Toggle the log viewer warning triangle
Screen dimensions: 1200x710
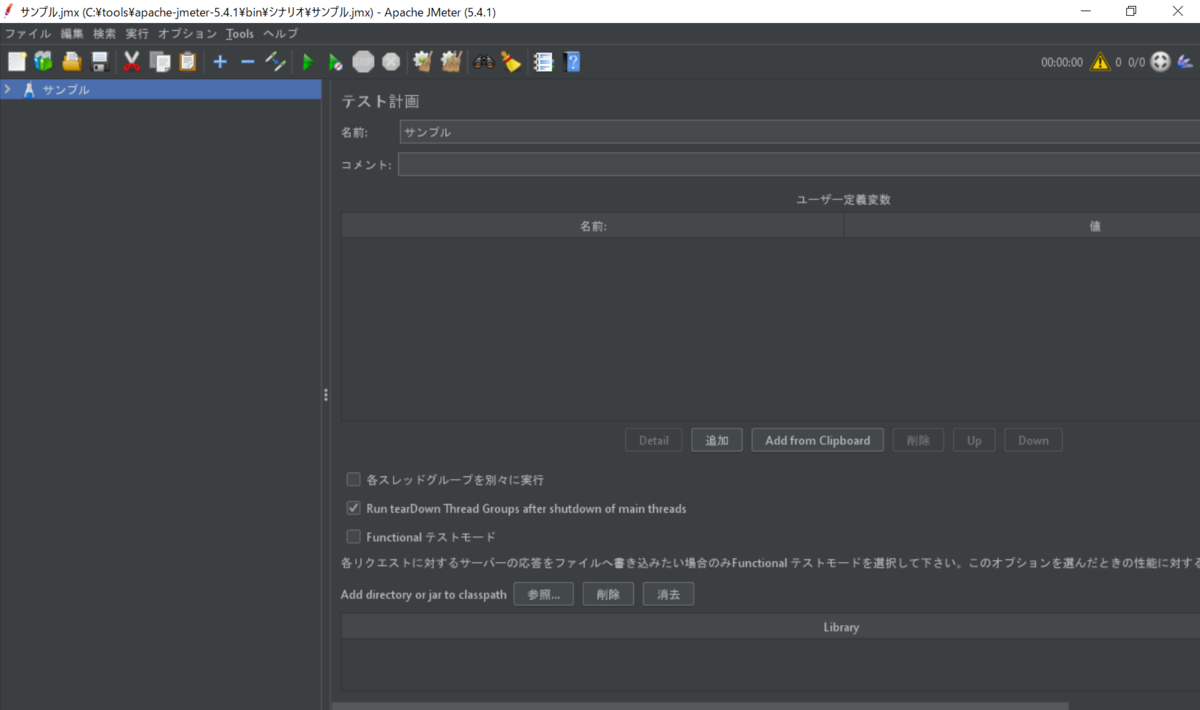coord(1099,61)
